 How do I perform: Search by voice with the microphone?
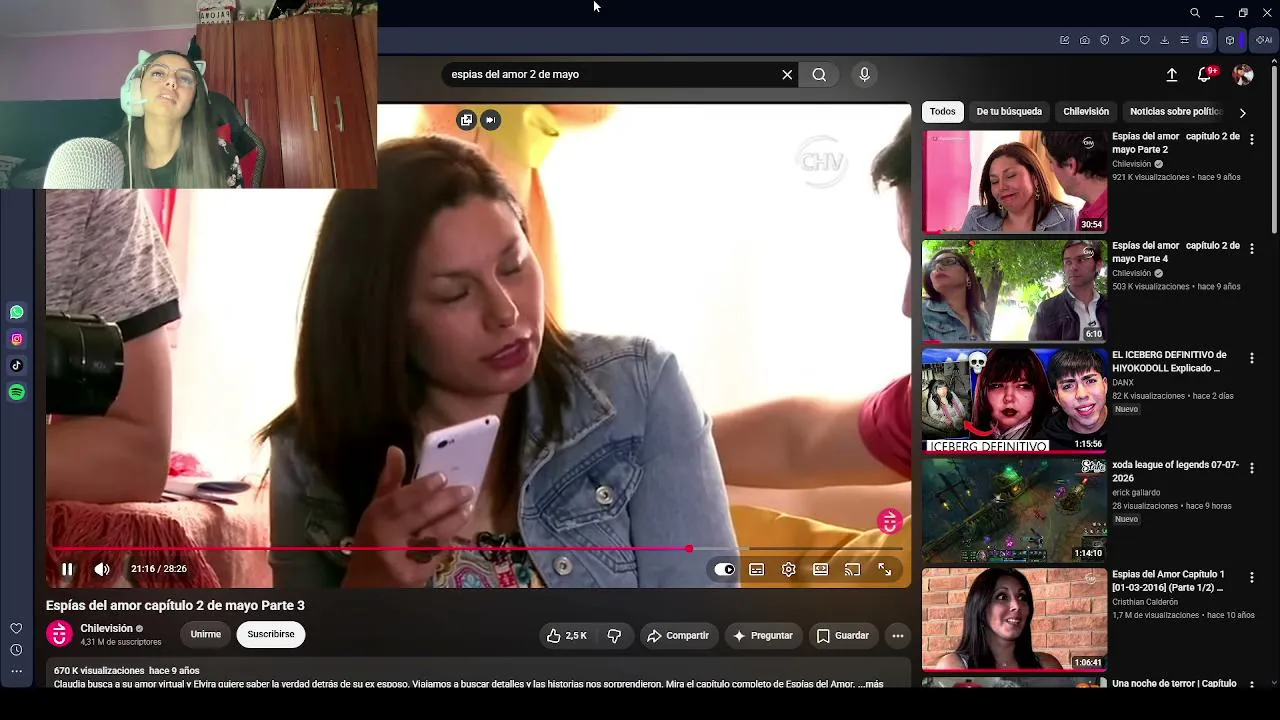(x=865, y=74)
